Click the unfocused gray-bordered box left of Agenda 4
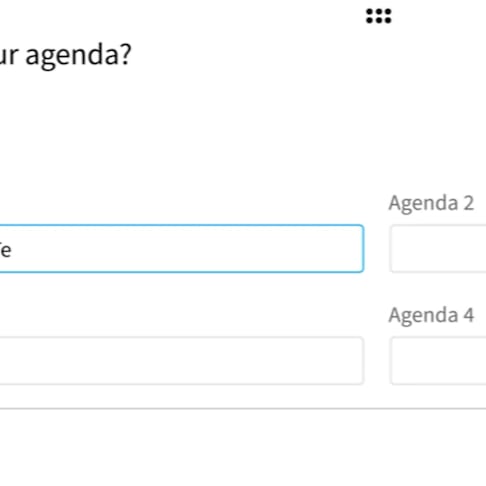Image resolution: width=486 pixels, height=486 pixels. (182, 361)
